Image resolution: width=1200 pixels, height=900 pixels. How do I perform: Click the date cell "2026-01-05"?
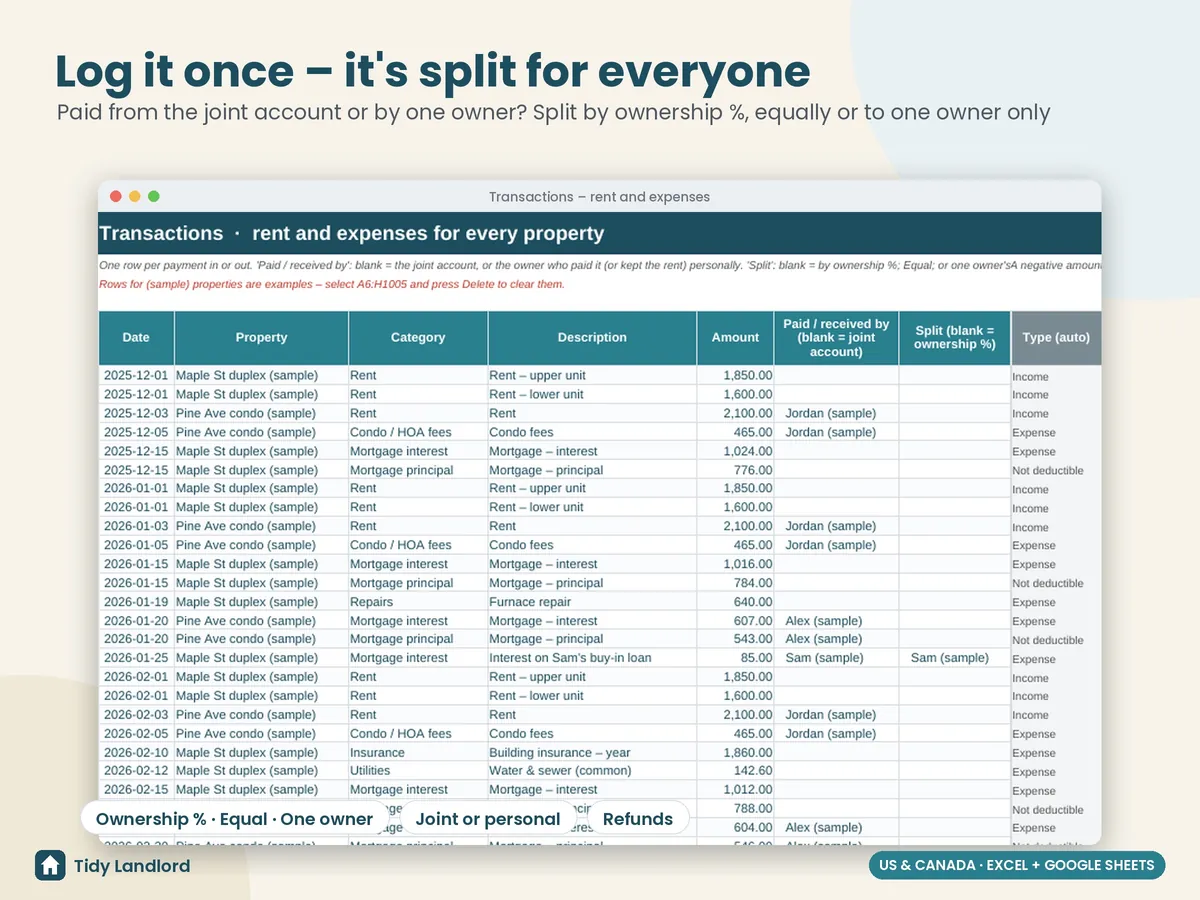(x=137, y=545)
